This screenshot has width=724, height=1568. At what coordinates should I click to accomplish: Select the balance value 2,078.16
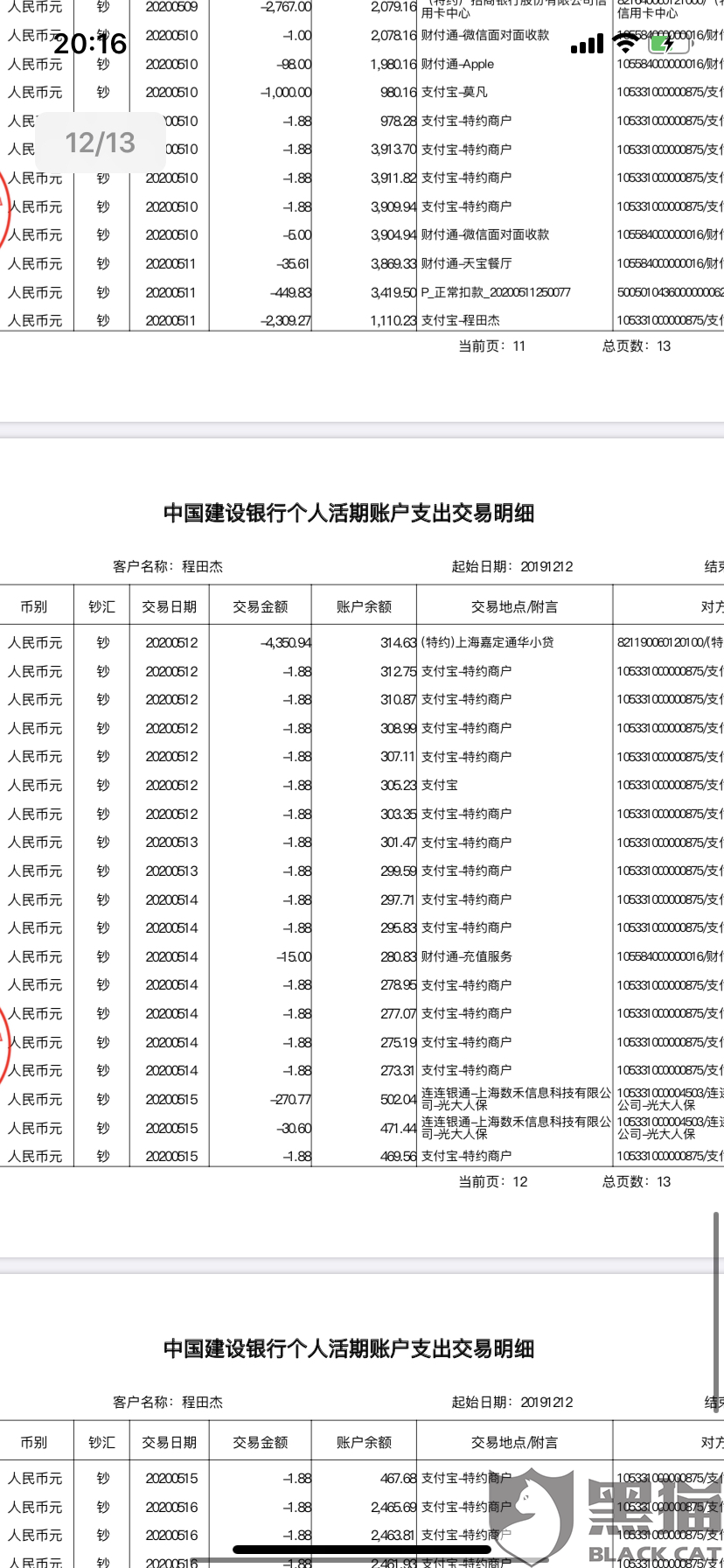click(x=393, y=36)
